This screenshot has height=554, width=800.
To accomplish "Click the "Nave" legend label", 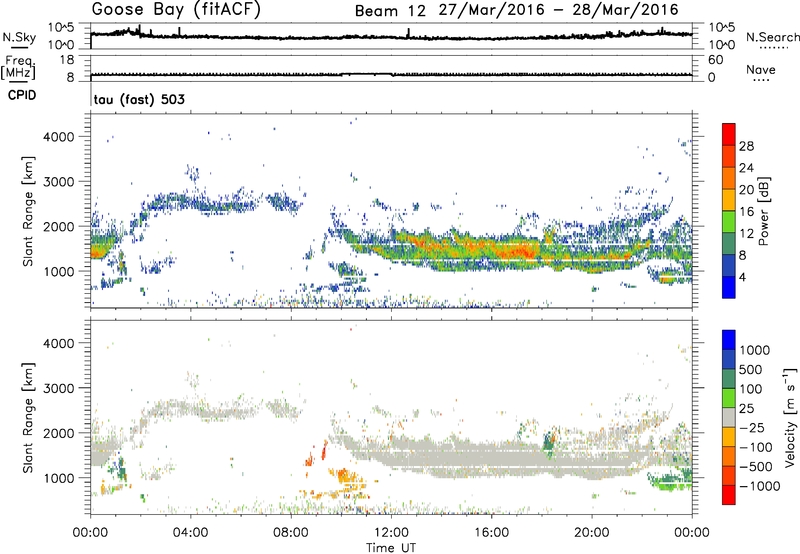I will point(761,69).
